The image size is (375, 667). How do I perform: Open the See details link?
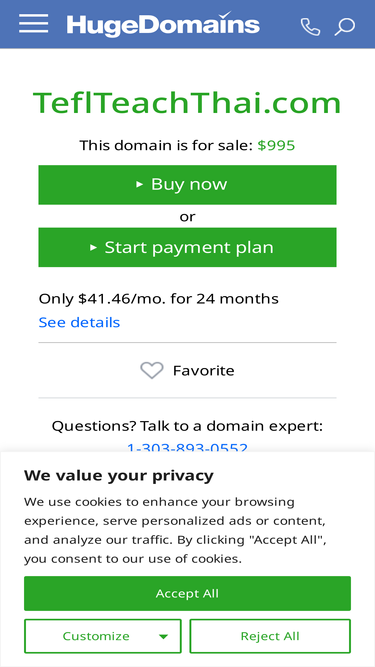click(80, 322)
